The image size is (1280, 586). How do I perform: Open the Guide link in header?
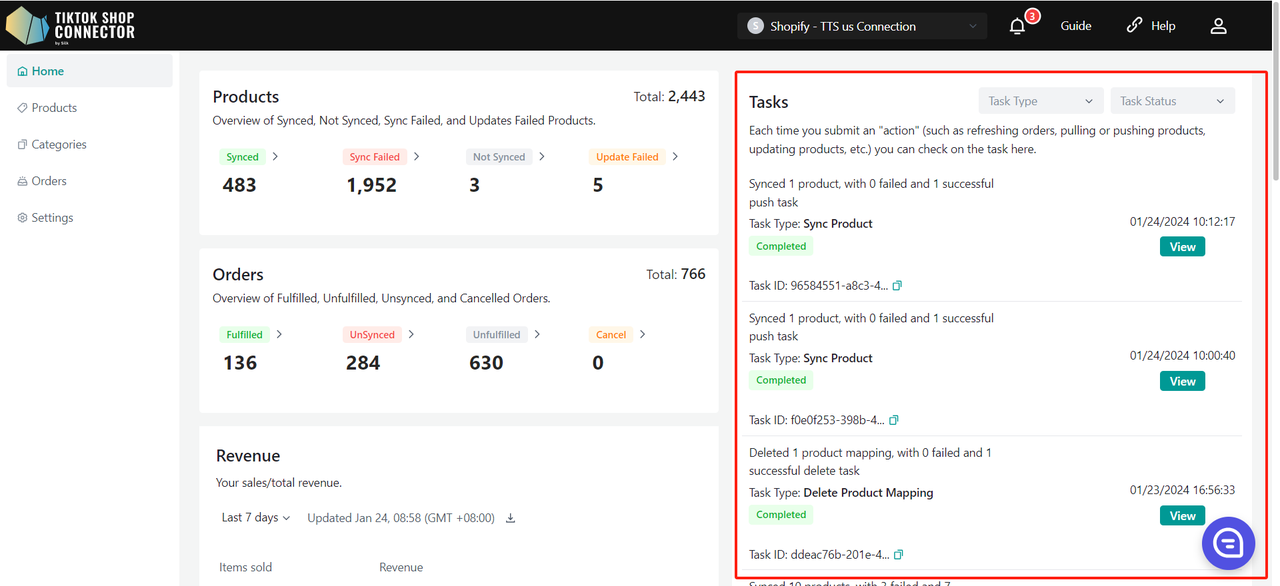click(1076, 26)
